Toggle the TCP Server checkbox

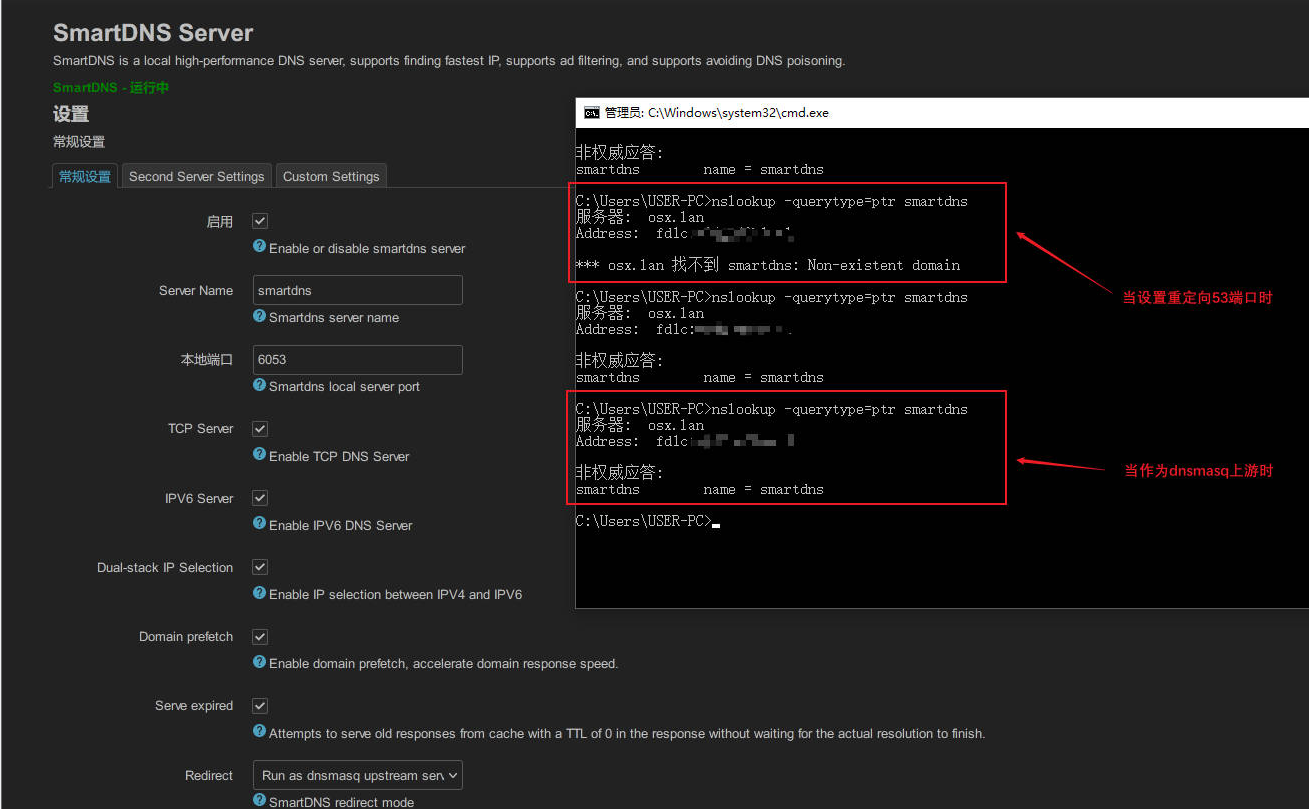[x=260, y=429]
